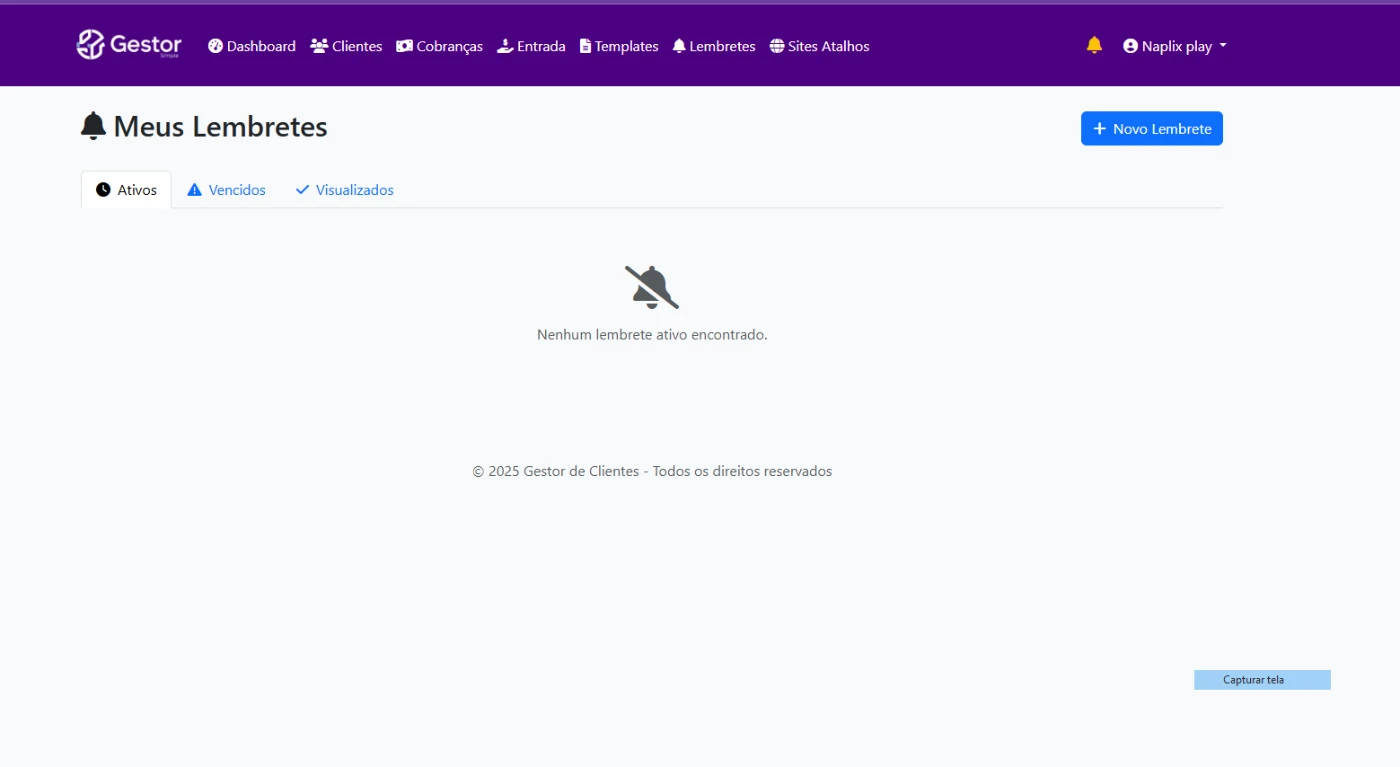Switch to the Vencidos tab

(227, 190)
